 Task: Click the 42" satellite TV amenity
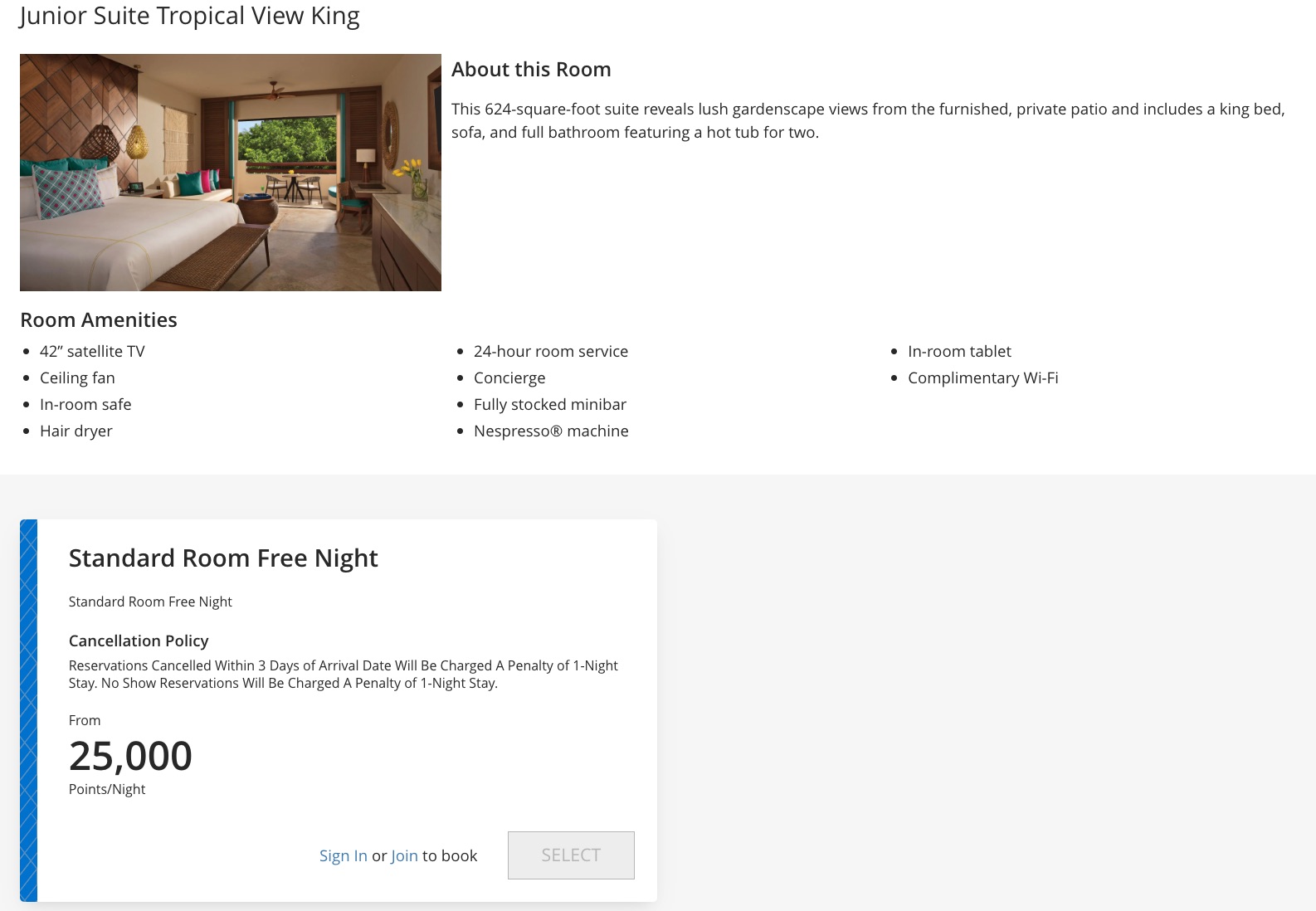coord(92,351)
